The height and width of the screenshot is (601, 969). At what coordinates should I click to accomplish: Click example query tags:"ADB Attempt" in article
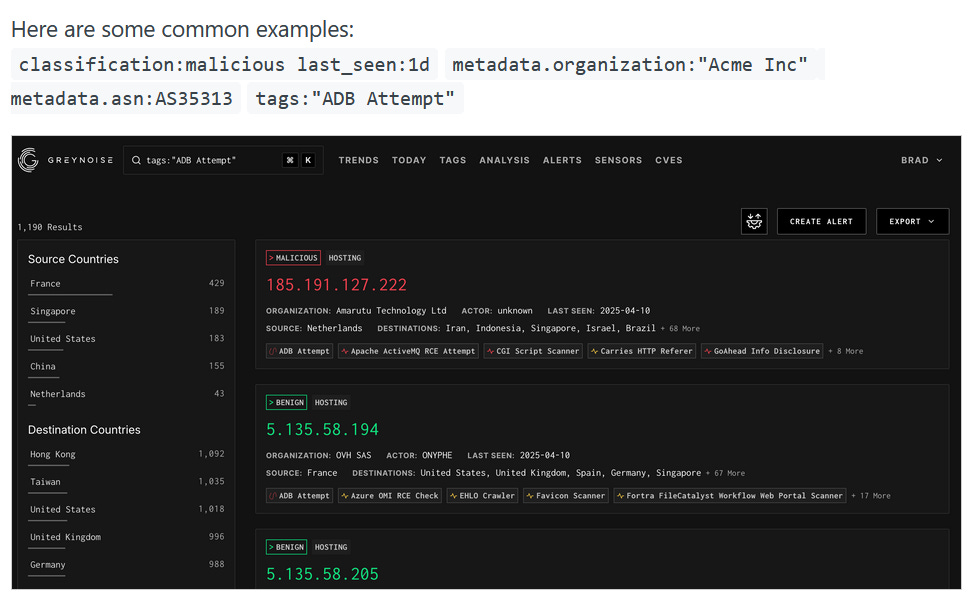pyautogui.click(x=355, y=98)
